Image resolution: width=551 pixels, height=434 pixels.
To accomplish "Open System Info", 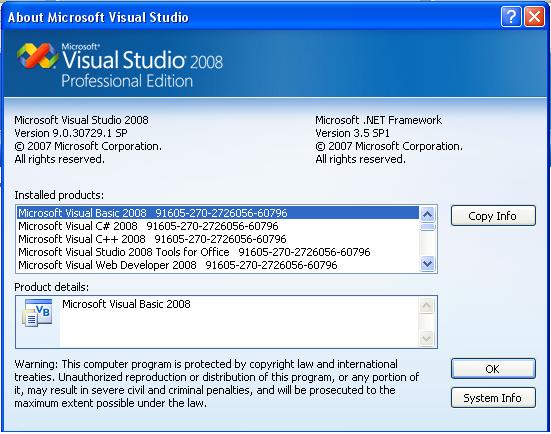I will pos(493,398).
